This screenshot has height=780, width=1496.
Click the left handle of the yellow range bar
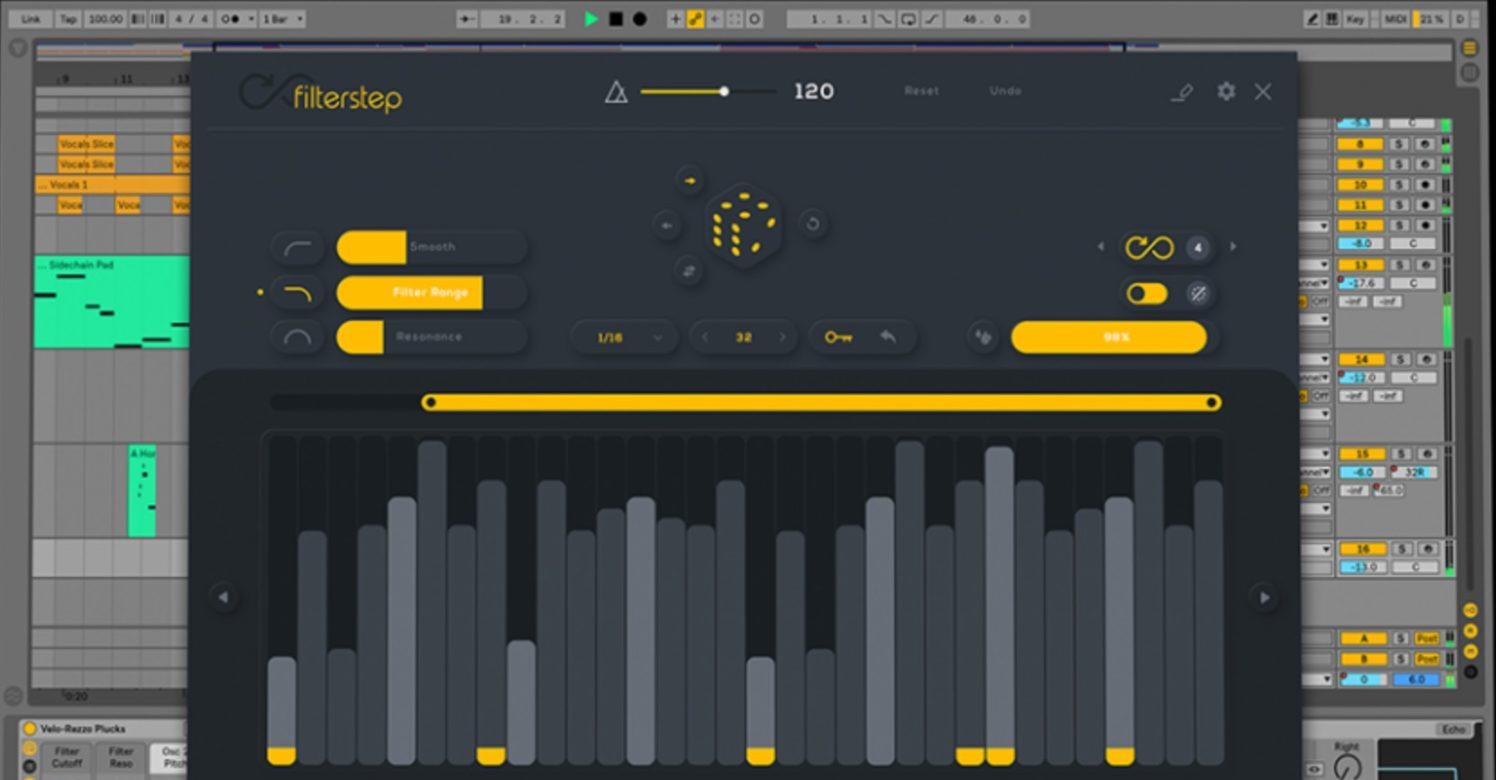(x=430, y=403)
